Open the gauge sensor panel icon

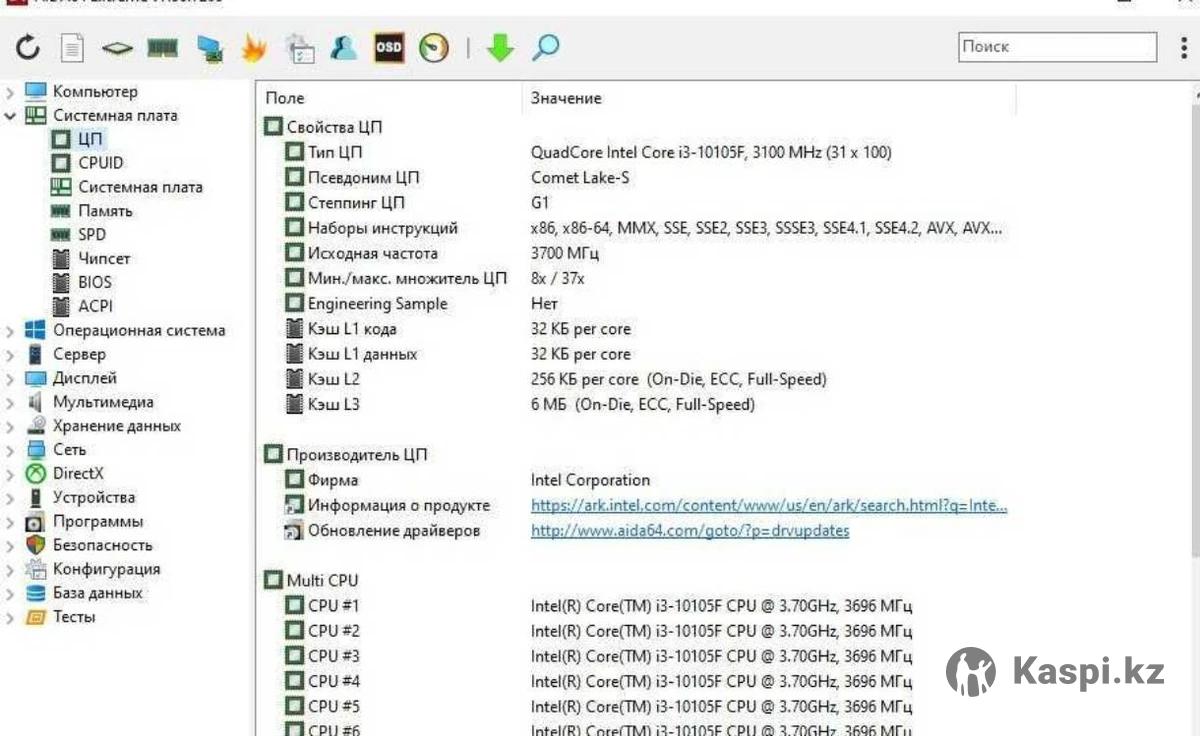tap(434, 47)
